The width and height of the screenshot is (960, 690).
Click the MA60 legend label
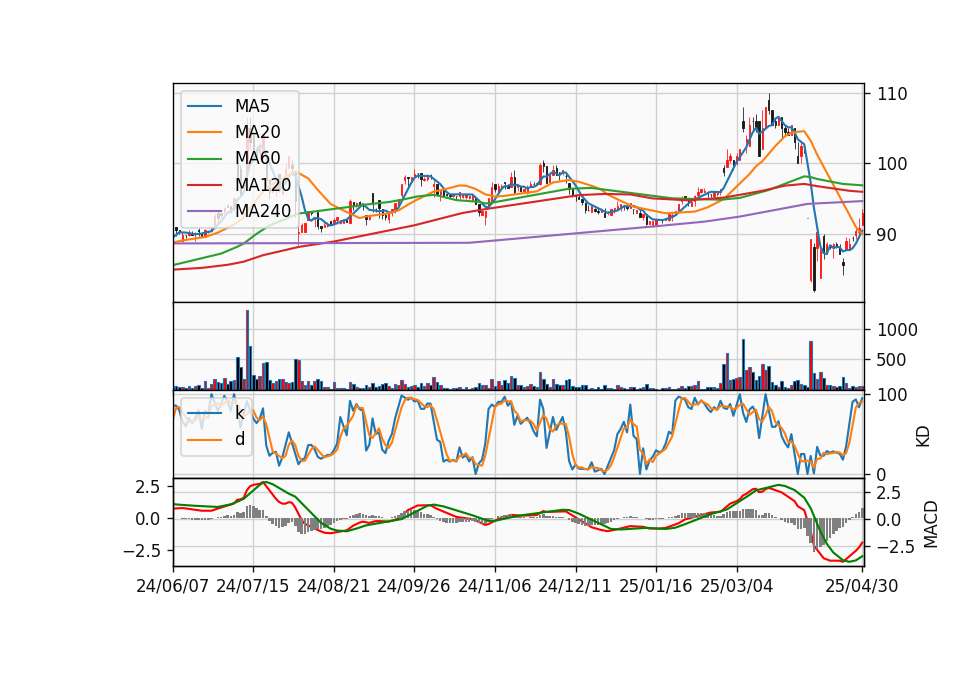coord(258,158)
